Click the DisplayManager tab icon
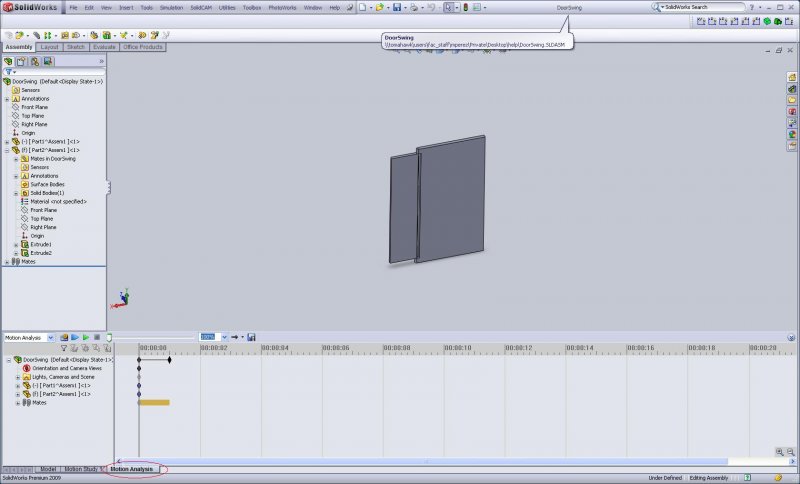800x484 pixels. (47, 61)
